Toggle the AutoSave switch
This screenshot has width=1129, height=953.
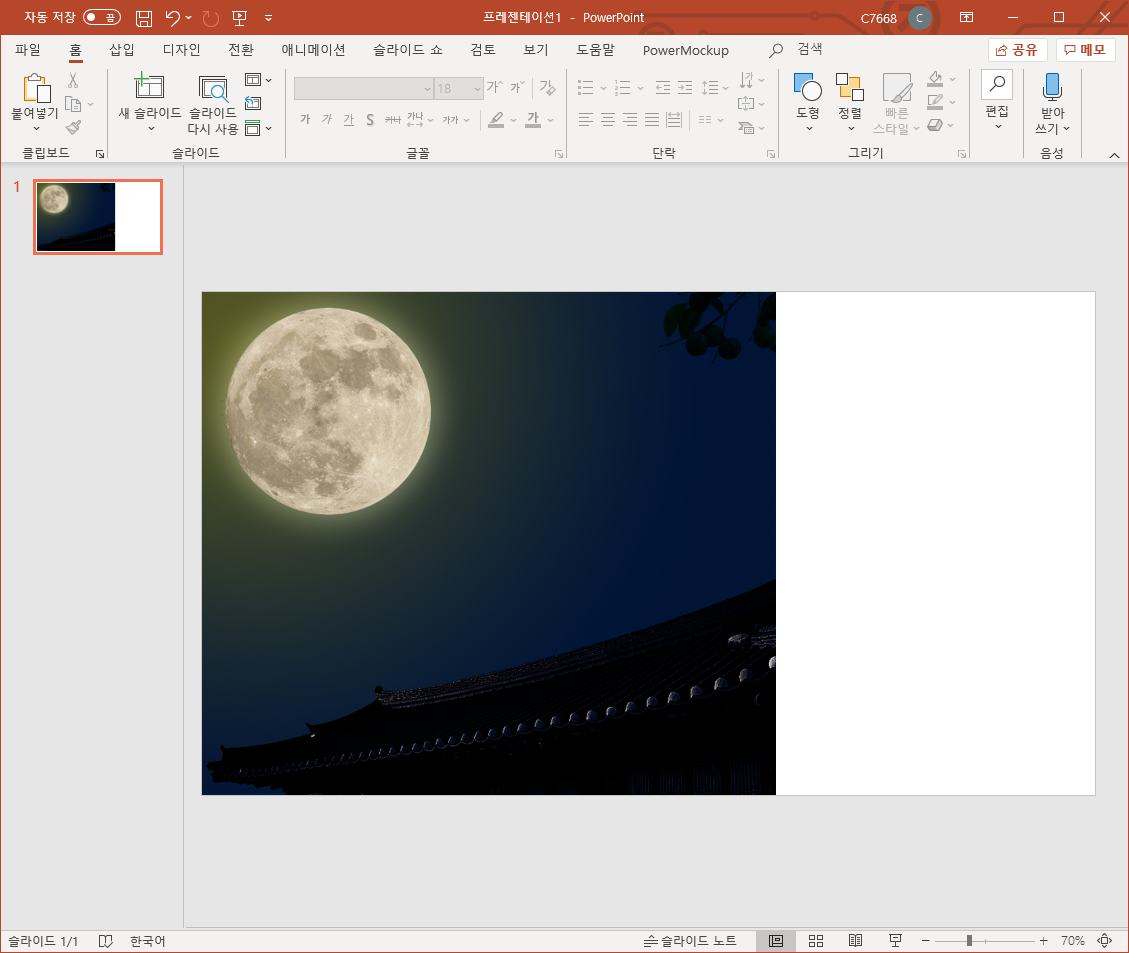pos(102,17)
